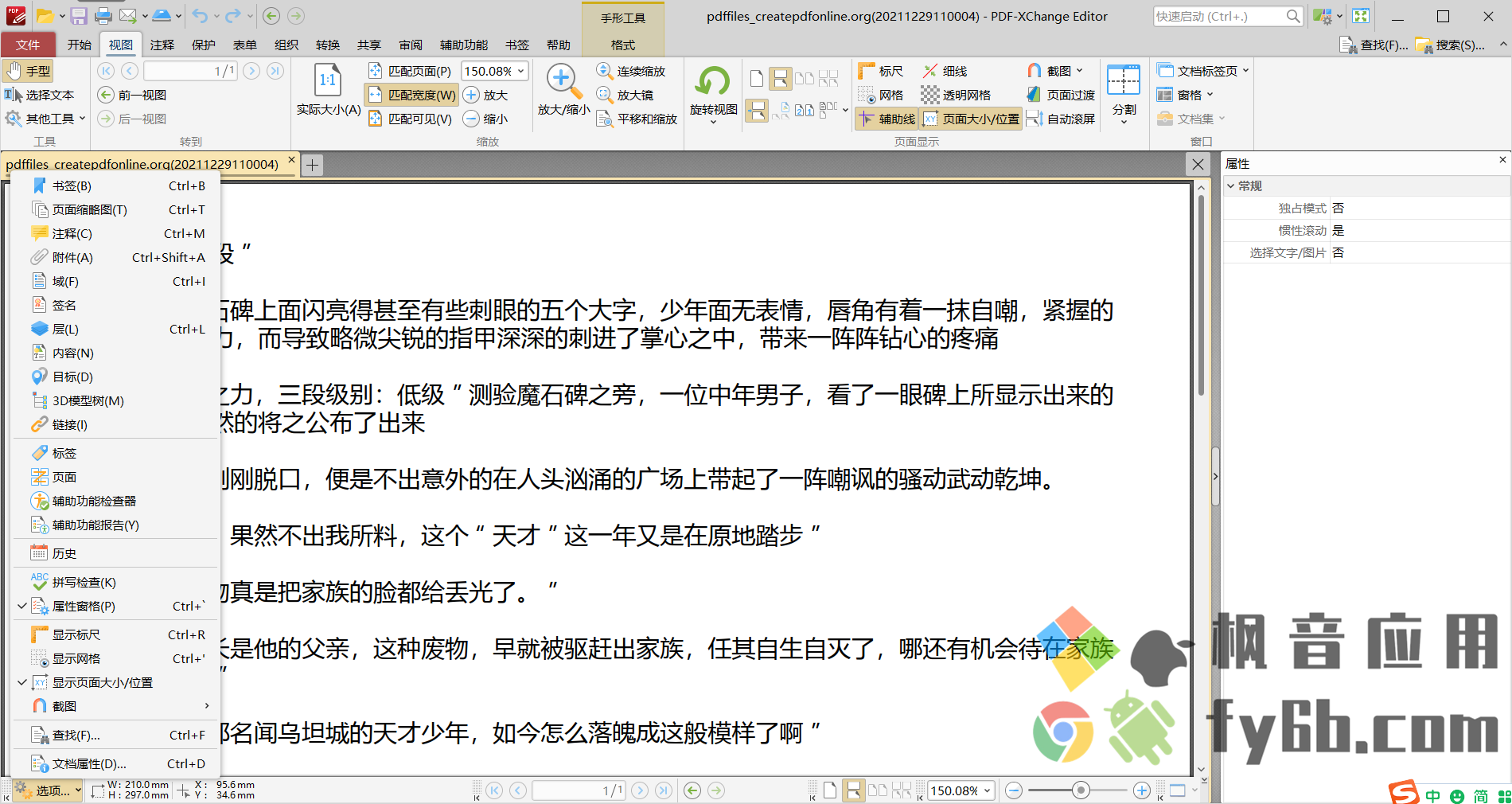The width and height of the screenshot is (1512, 804).
Task: Open 3D Model Tree (3D模型树)
Action: pyautogui.click(x=118, y=400)
